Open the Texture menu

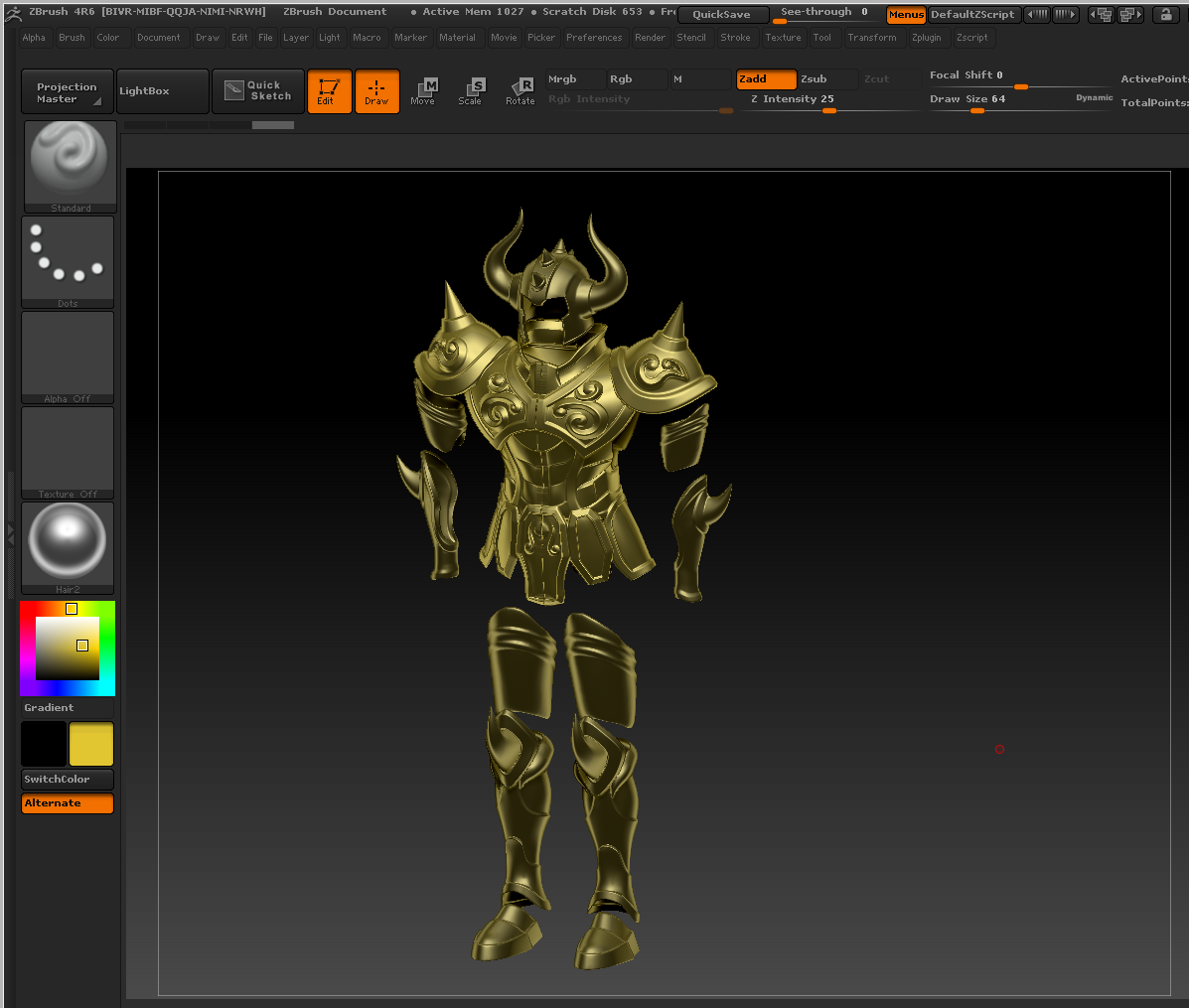tap(784, 37)
